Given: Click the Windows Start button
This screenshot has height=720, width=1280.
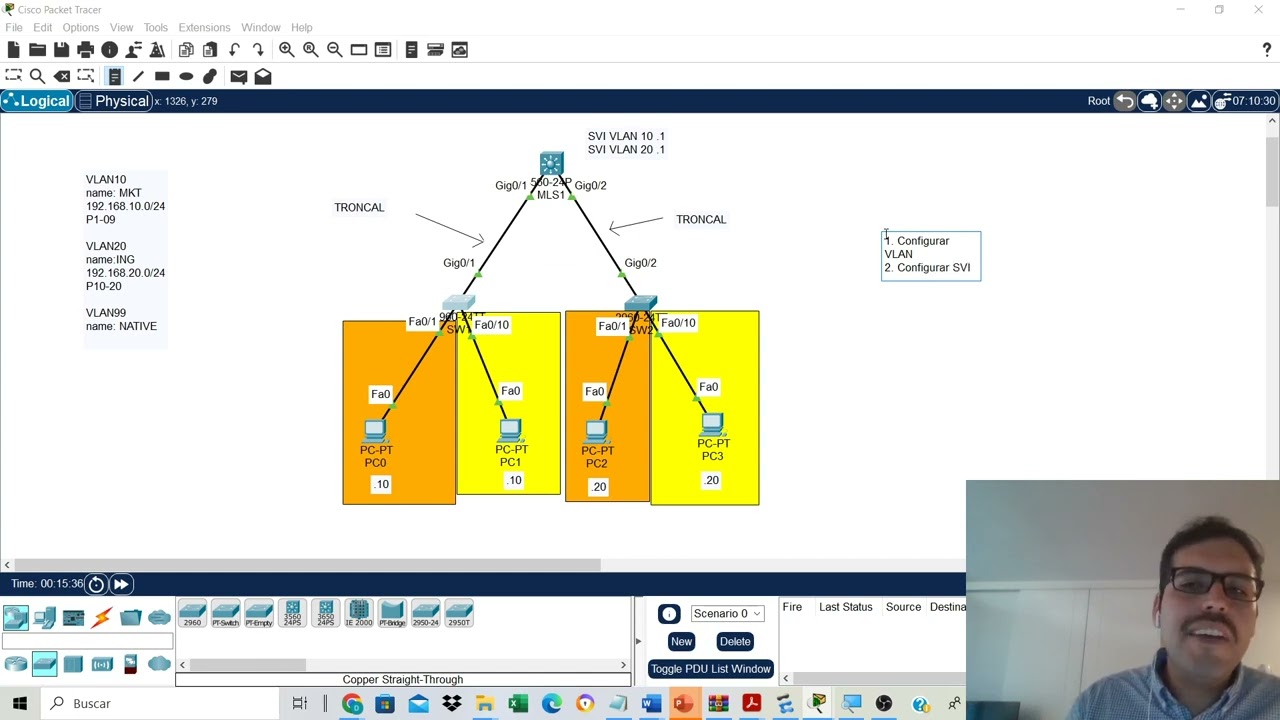Looking at the screenshot, I should point(20,704).
